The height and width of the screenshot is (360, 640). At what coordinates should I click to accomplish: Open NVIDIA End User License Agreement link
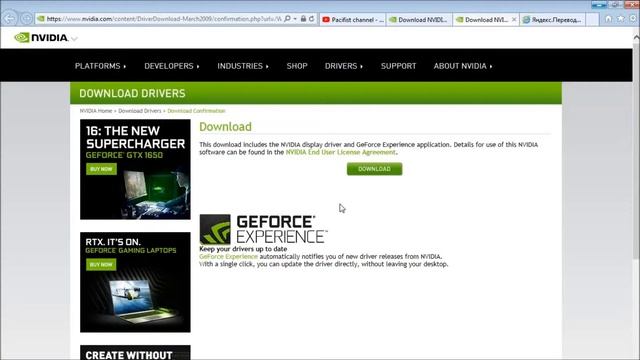click(x=340, y=152)
